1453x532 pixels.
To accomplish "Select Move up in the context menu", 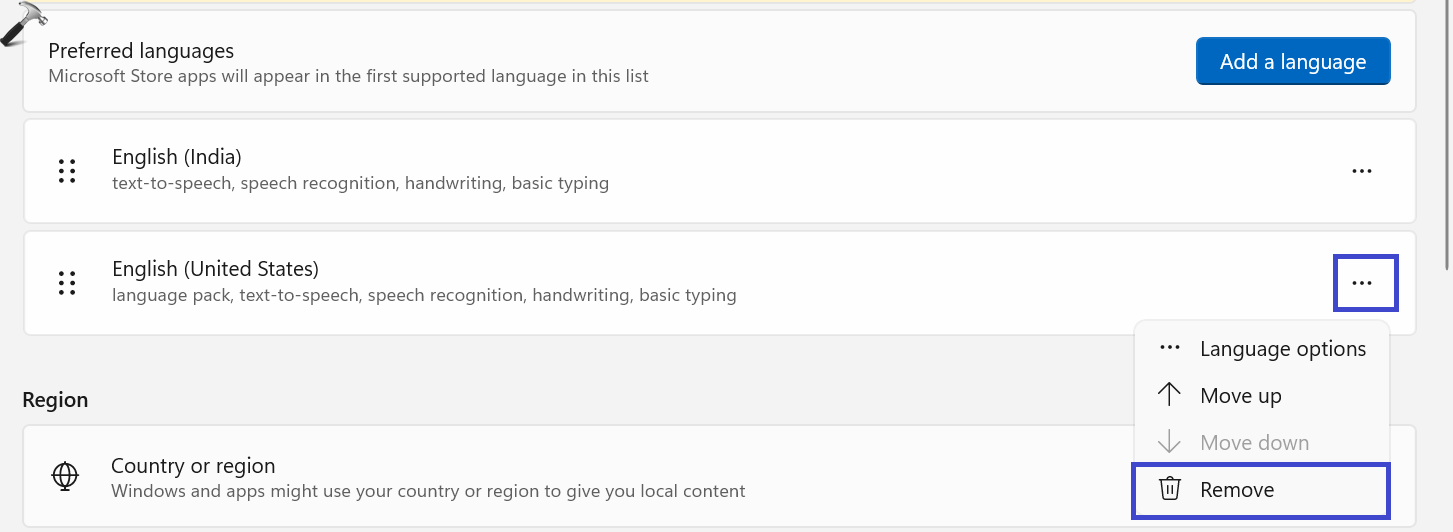I will coord(1240,396).
